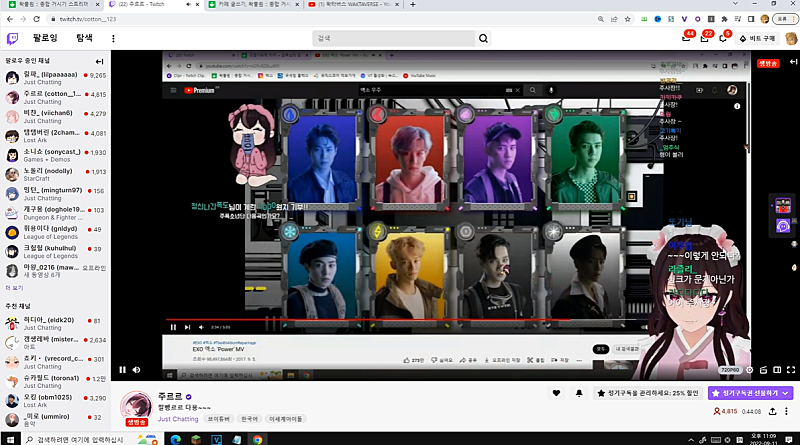Expand followed channels with 더 보기
The height and width of the screenshot is (445, 800).
[x=14, y=288]
